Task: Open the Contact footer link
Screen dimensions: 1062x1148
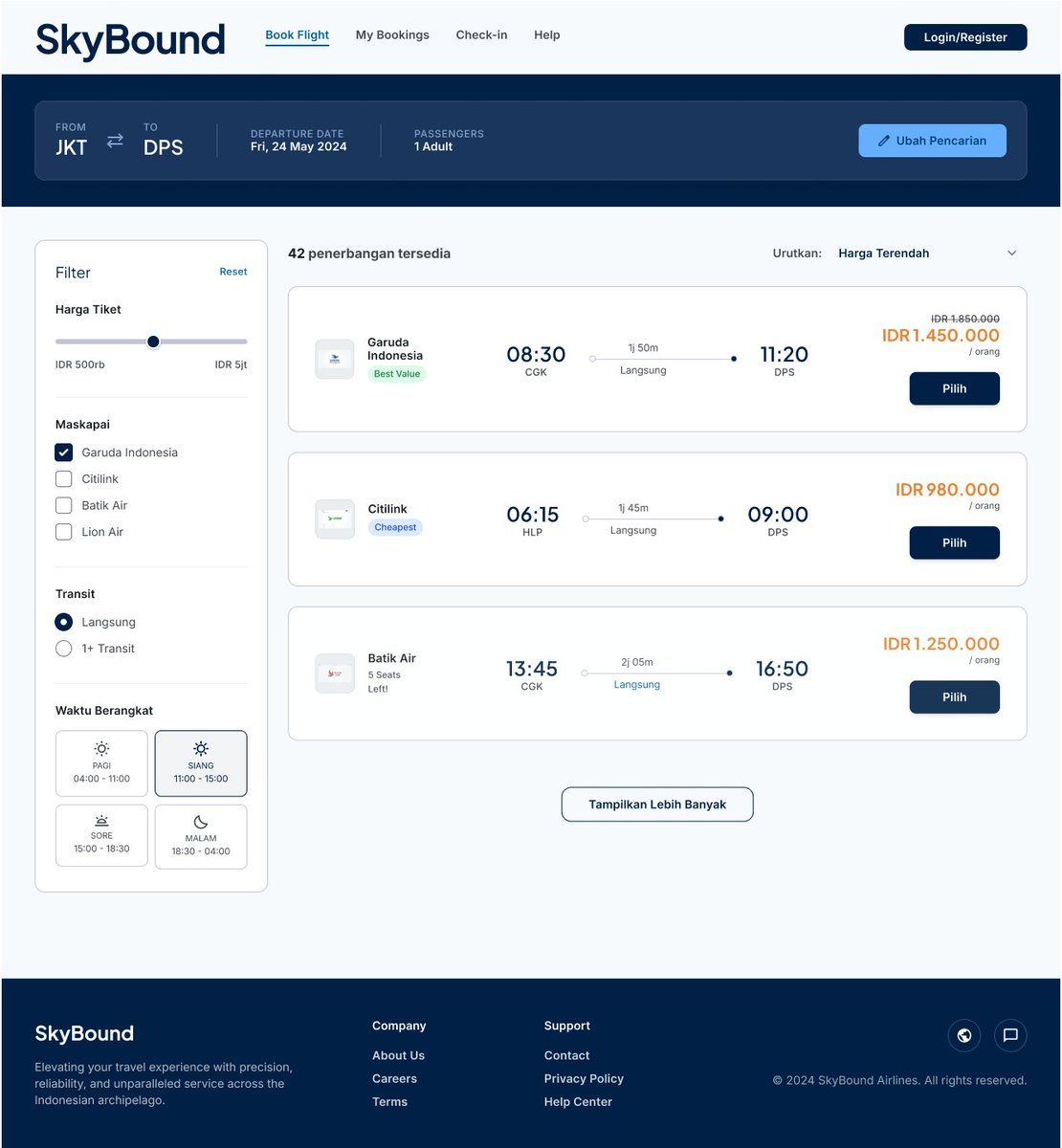Action: tap(566, 1055)
